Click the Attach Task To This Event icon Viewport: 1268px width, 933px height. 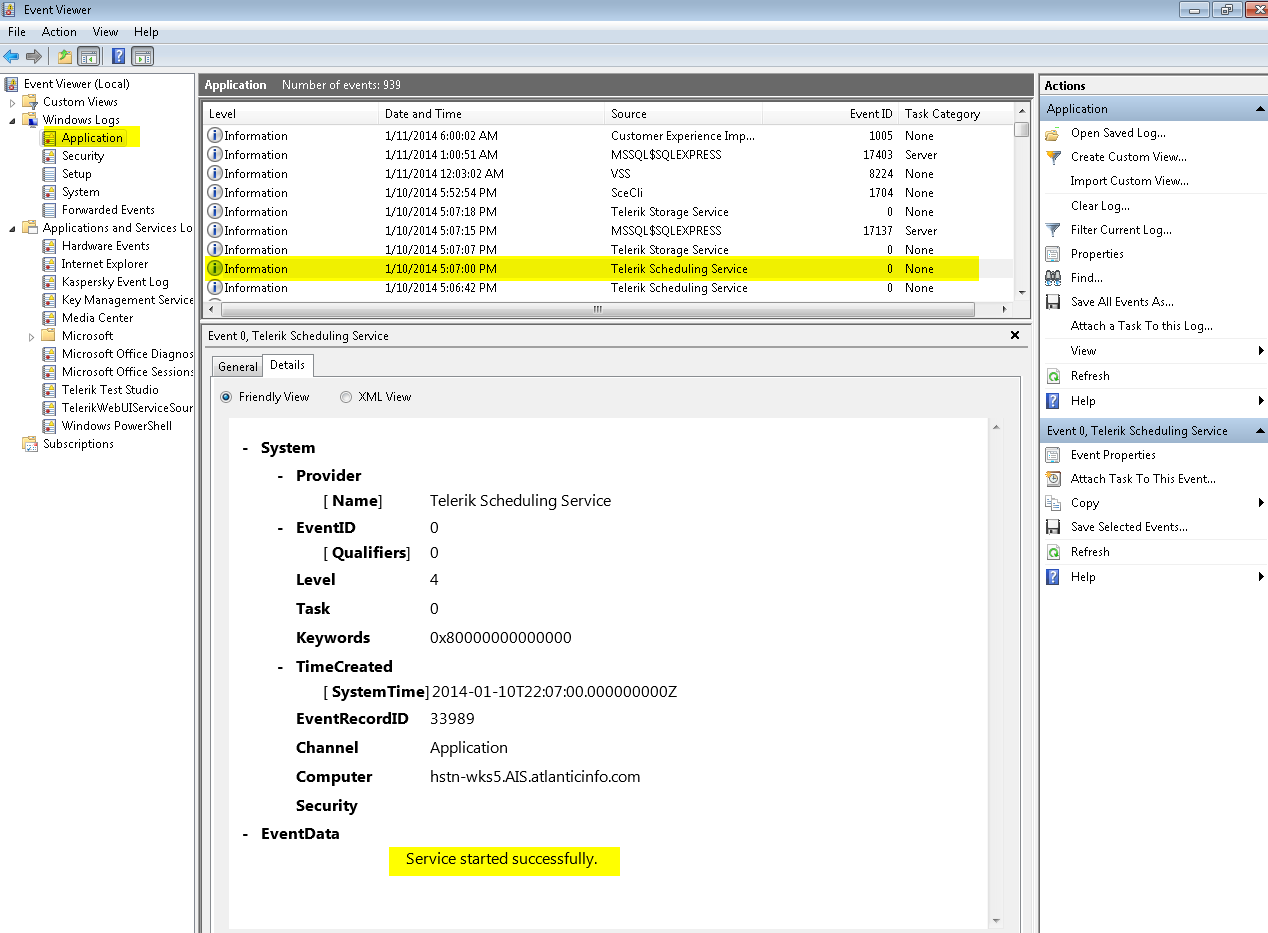(x=1053, y=479)
